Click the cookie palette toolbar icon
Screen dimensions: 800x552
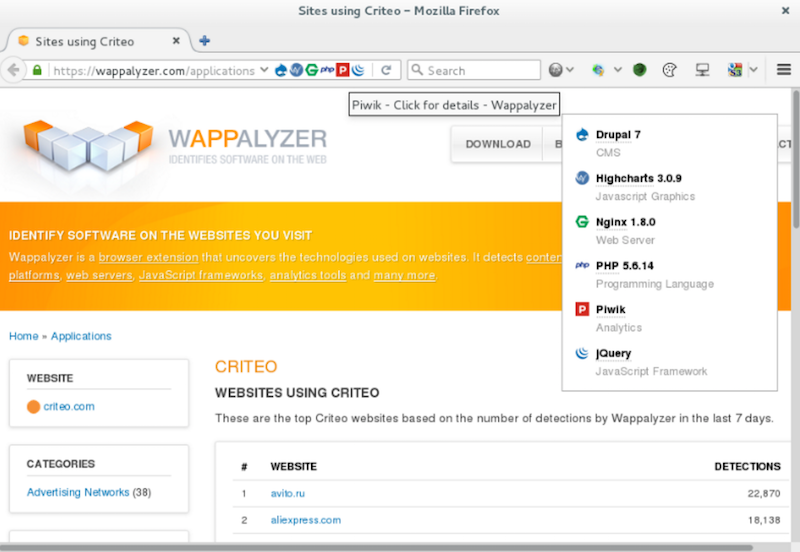(669, 70)
